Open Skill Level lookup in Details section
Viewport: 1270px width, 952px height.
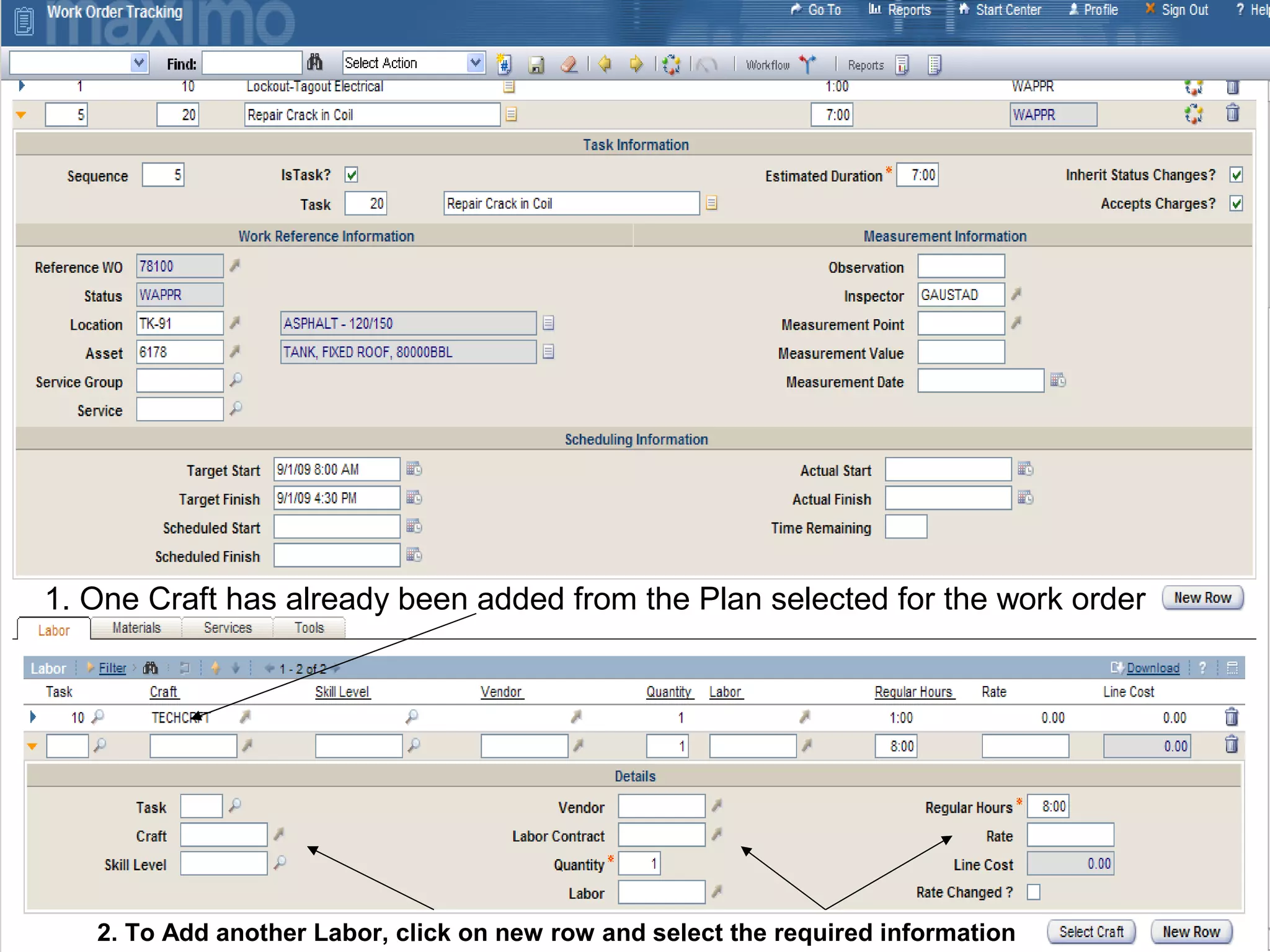[x=280, y=862]
